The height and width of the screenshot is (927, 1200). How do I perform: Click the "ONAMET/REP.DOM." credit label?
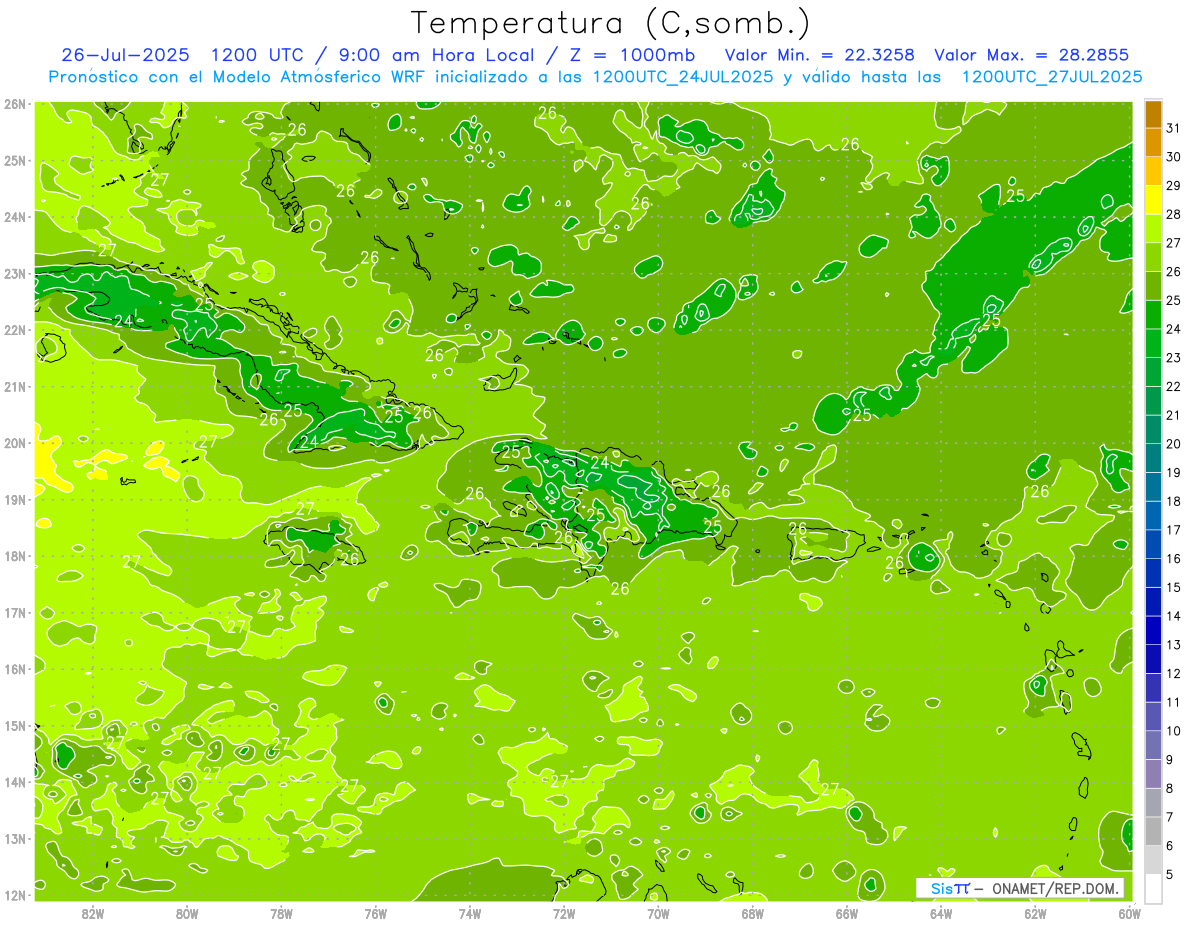click(x=1053, y=888)
